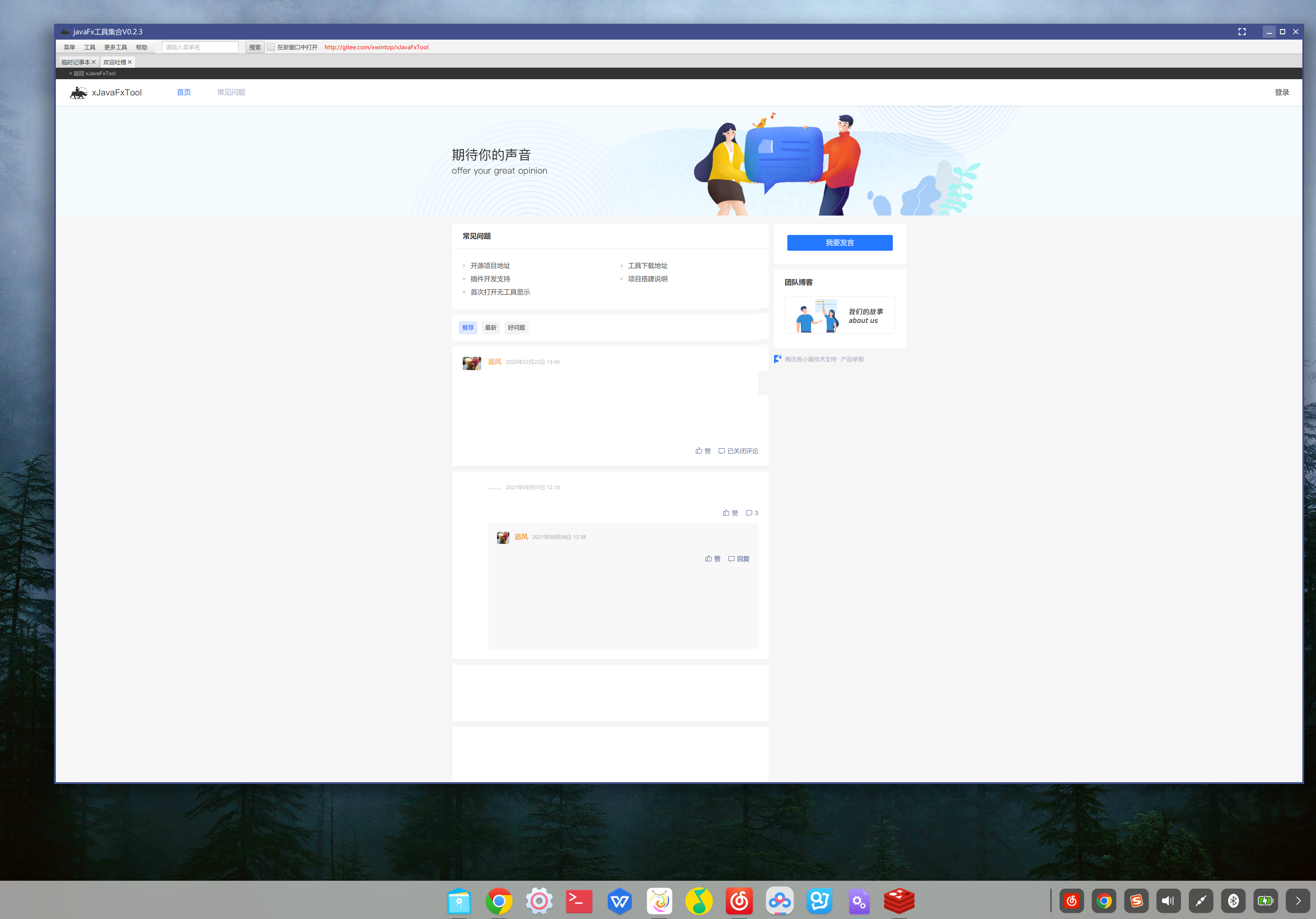Select the 最新 sort filter

point(490,327)
